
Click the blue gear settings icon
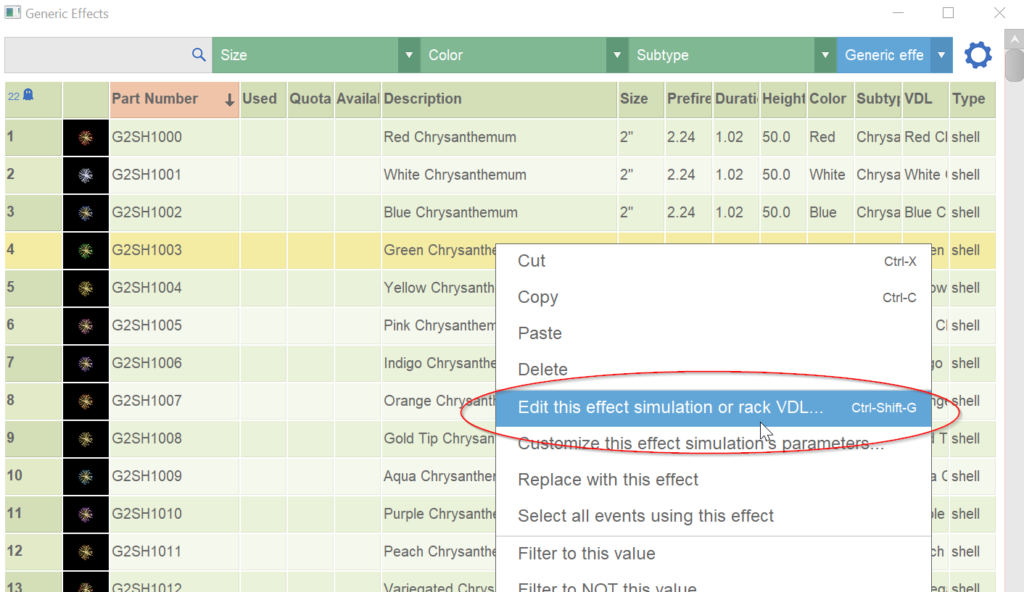click(x=977, y=55)
